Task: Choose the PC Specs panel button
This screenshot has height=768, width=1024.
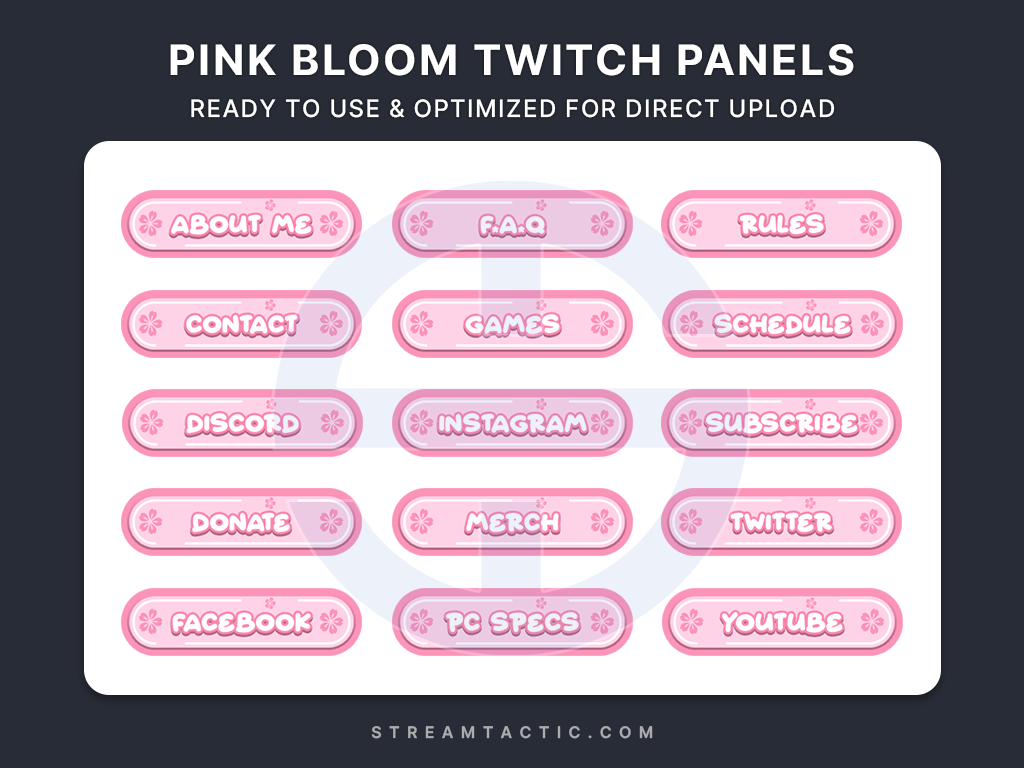Action: 512,622
